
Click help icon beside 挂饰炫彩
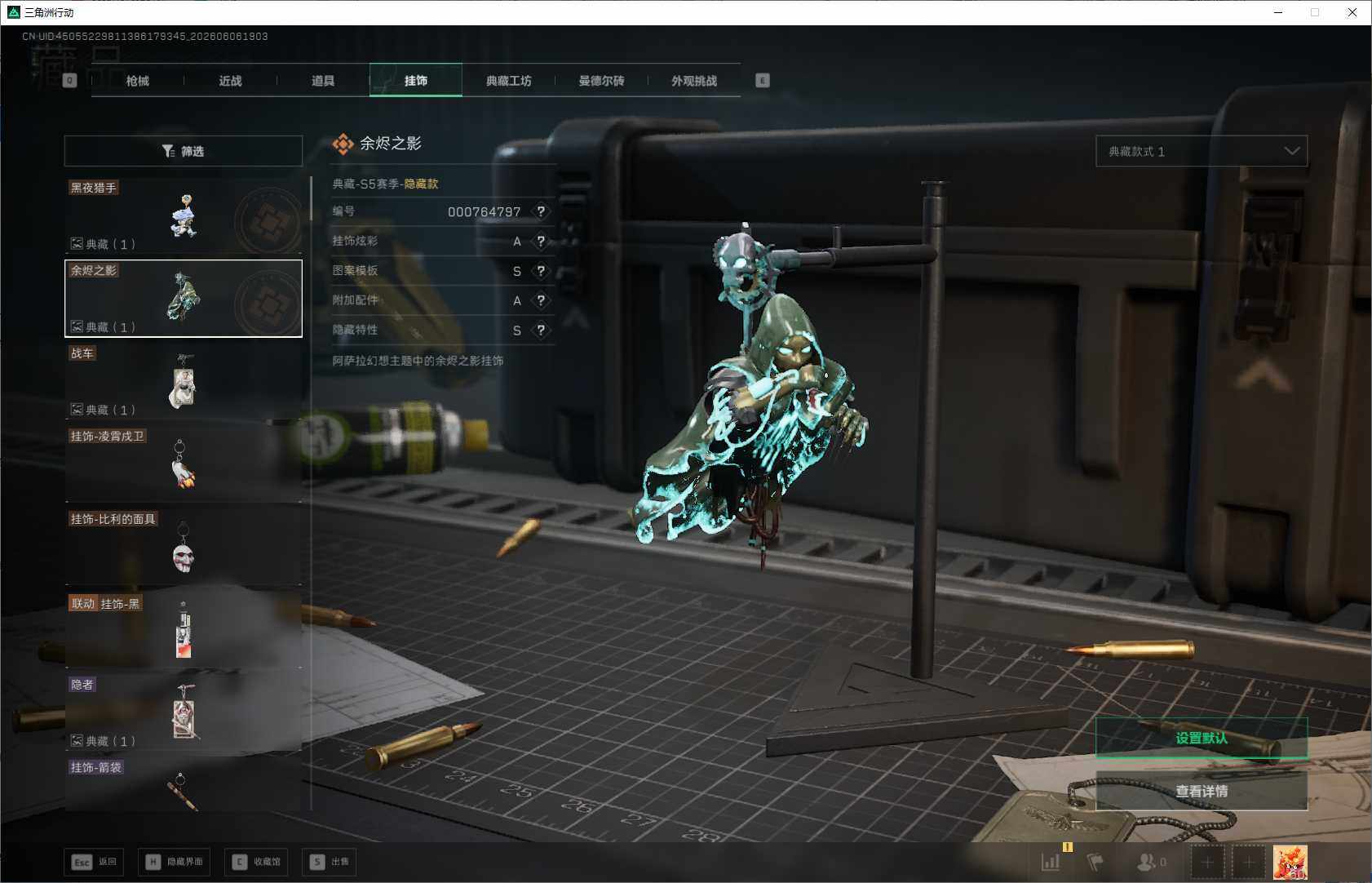click(x=541, y=241)
